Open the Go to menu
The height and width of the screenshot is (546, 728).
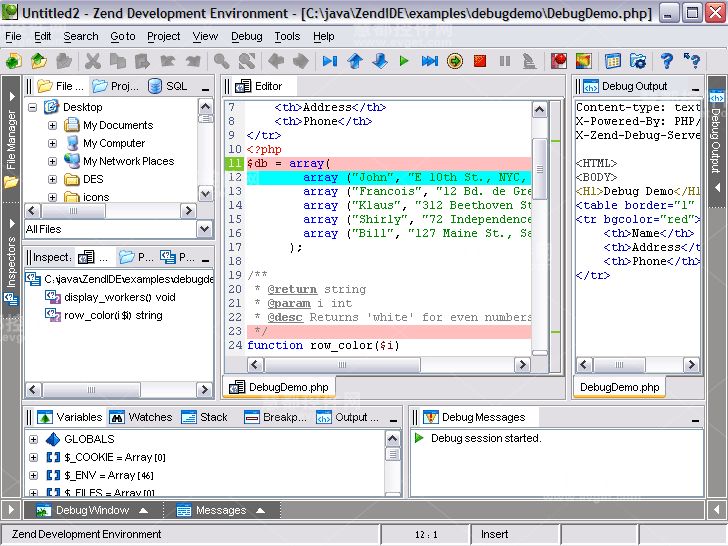[x=123, y=36]
